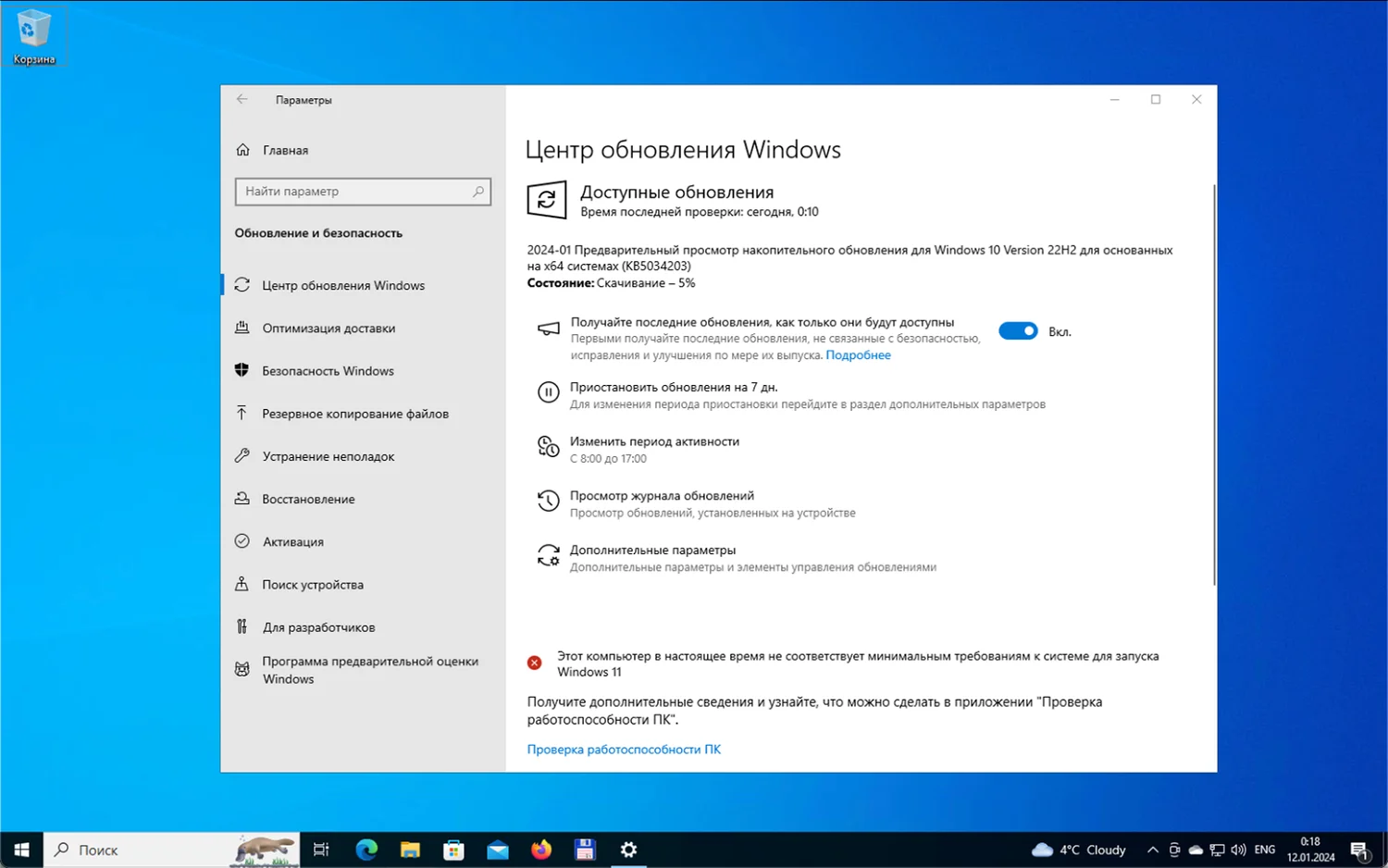Turn off the latest updates toggle switch
The width and height of the screenshot is (1388, 868).
pos(1018,331)
